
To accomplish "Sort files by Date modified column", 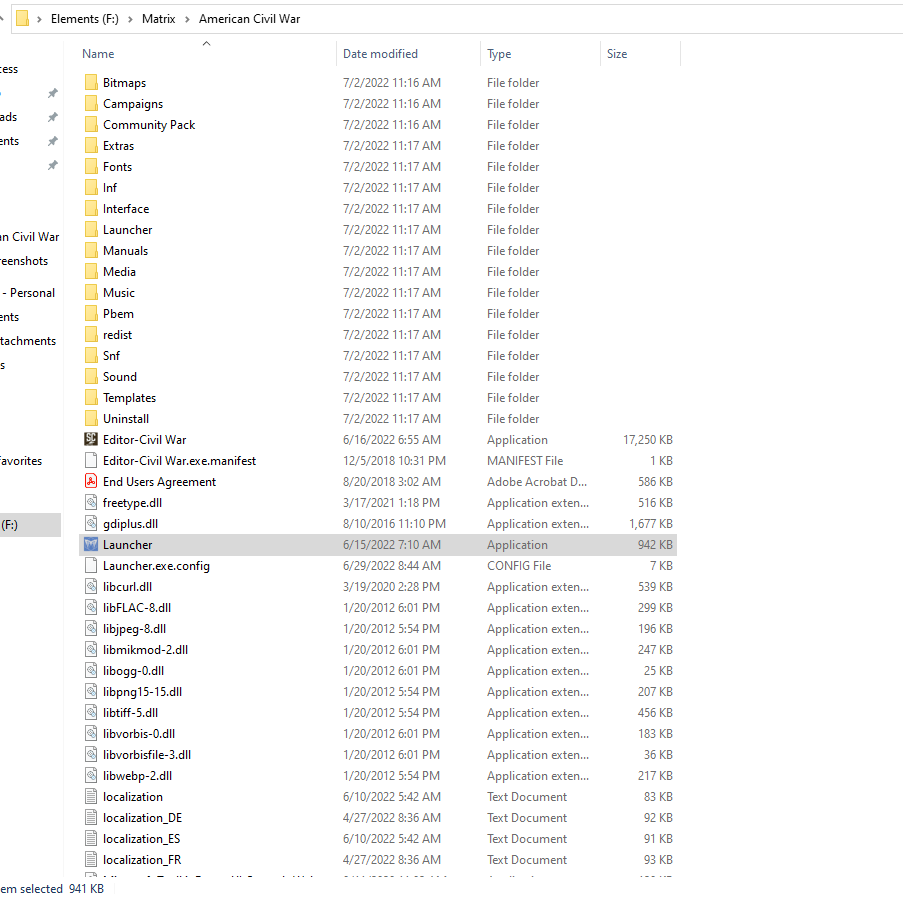I will (x=380, y=54).
